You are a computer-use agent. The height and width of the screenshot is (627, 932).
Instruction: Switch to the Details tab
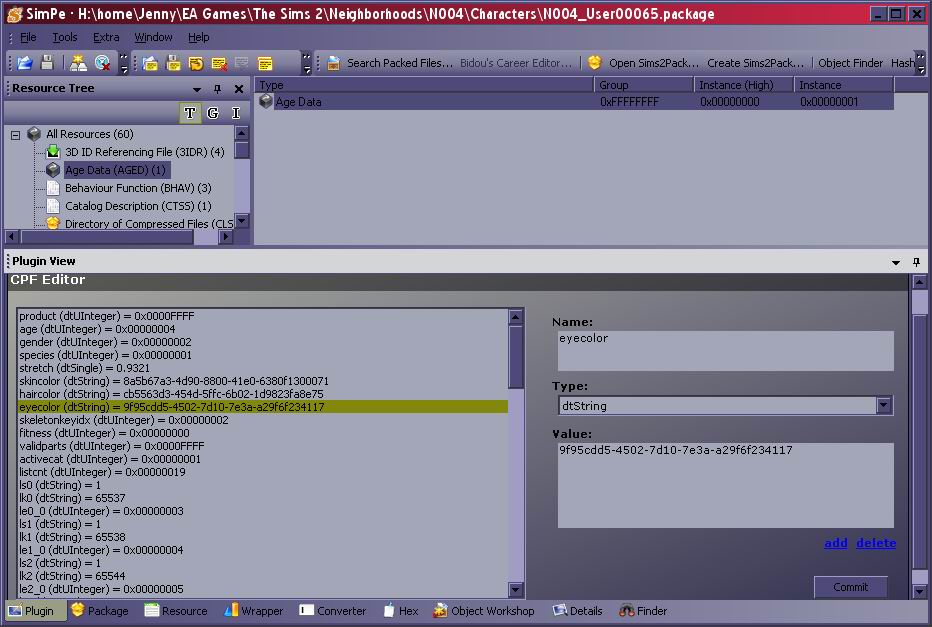pos(577,610)
